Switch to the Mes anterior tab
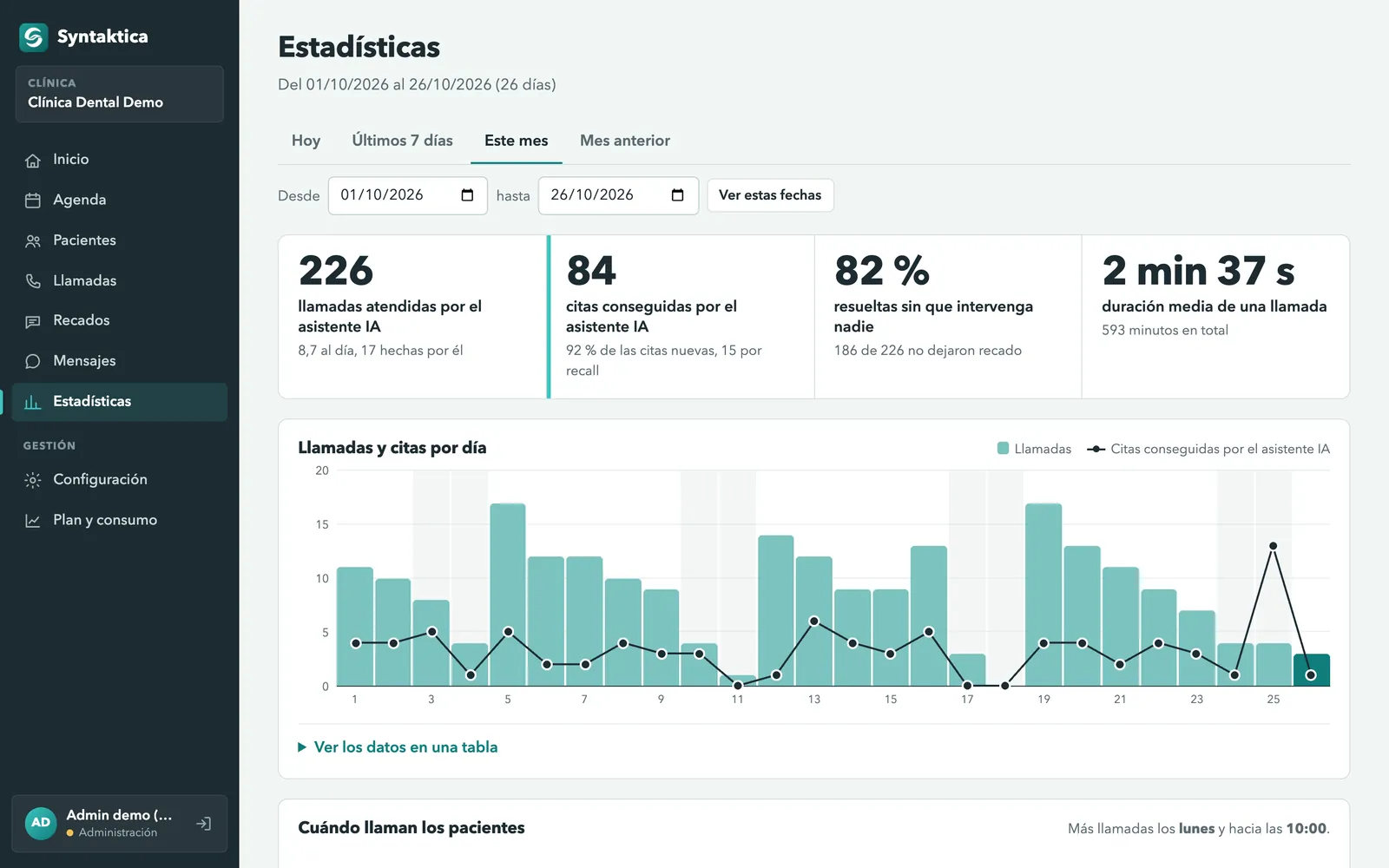The image size is (1389, 868). (625, 141)
